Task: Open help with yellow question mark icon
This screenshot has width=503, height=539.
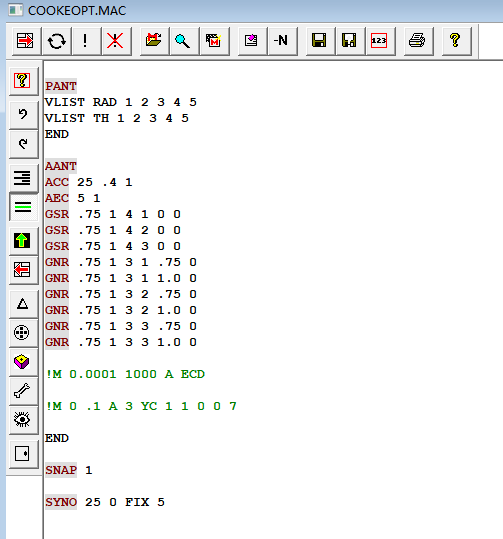Action: (x=456, y=41)
